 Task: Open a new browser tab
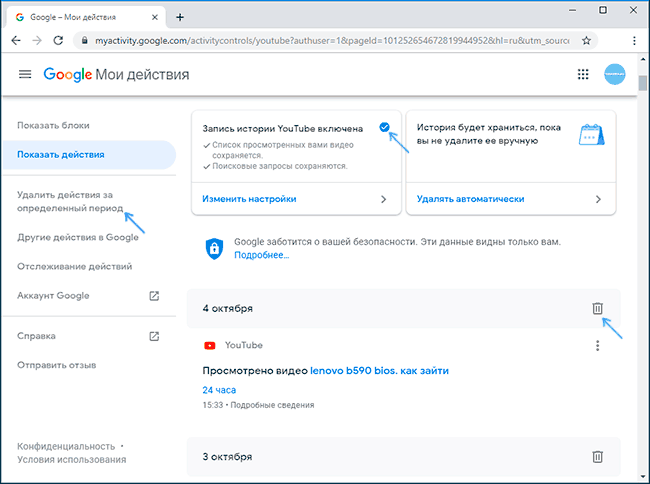(x=180, y=16)
